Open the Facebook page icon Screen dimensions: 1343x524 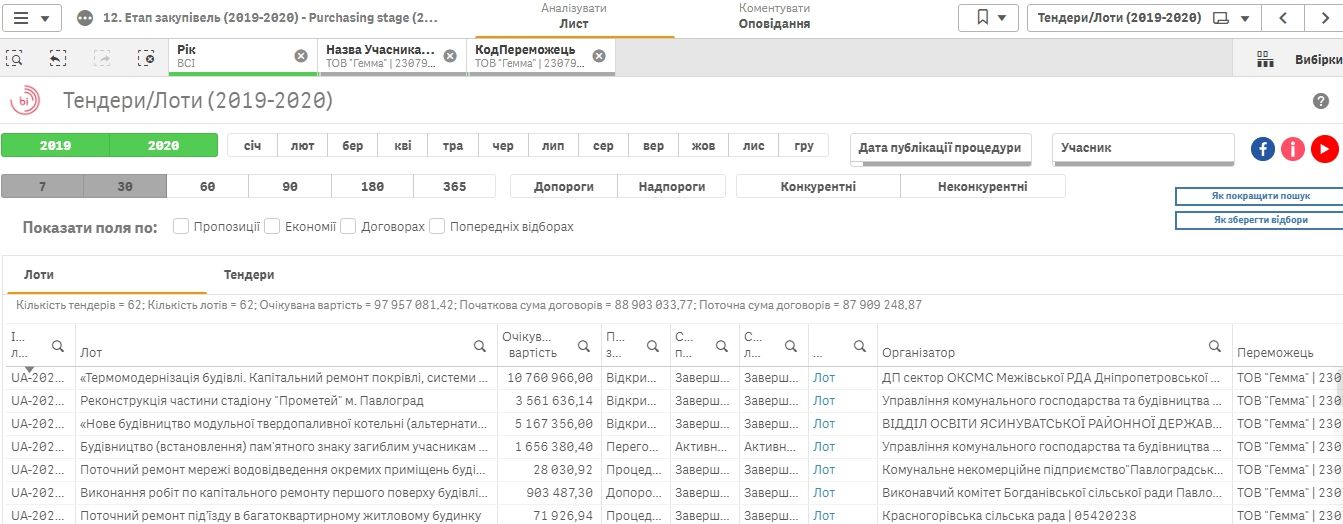1263,149
